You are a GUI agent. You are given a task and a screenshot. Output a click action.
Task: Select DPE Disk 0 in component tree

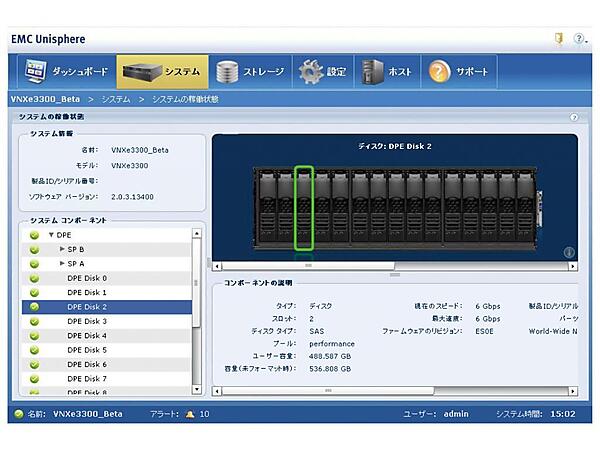point(87,278)
